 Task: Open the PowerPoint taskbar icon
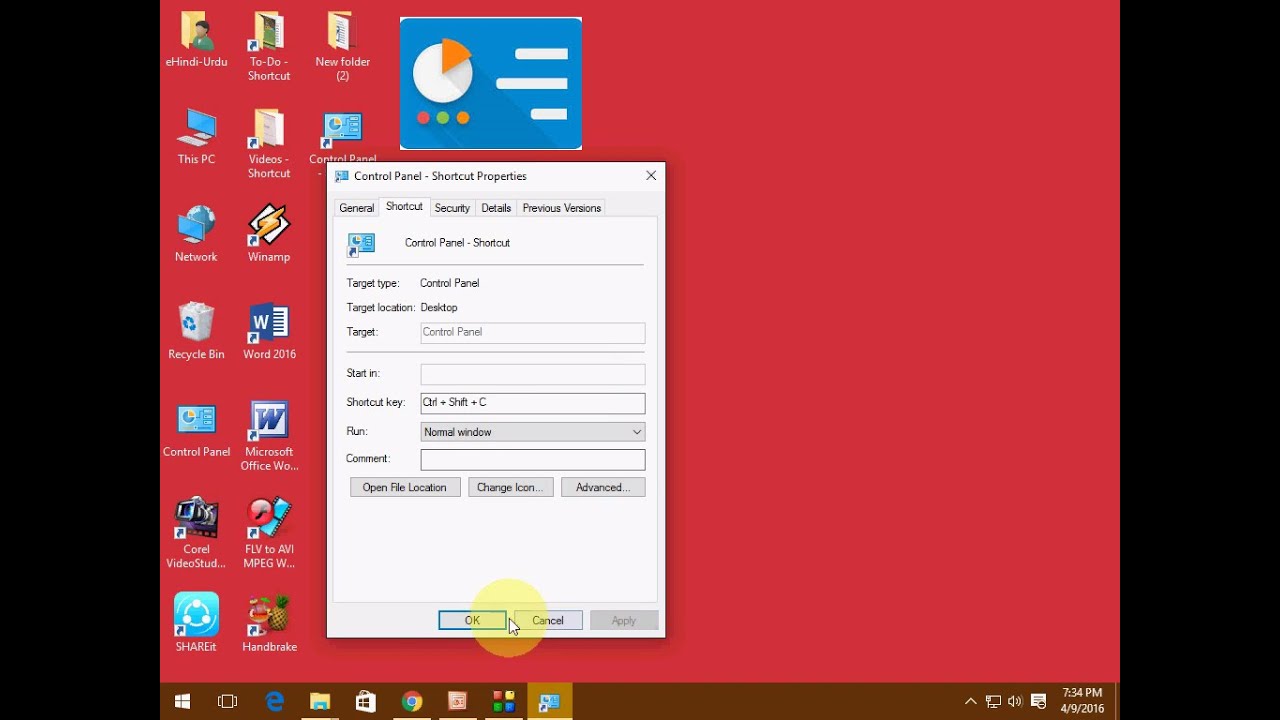coord(457,702)
